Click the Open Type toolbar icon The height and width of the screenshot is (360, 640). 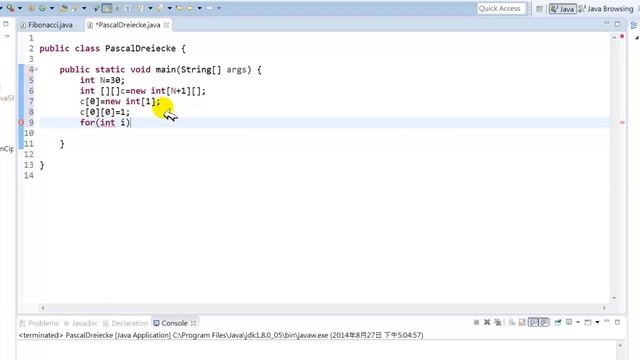(63, 8)
